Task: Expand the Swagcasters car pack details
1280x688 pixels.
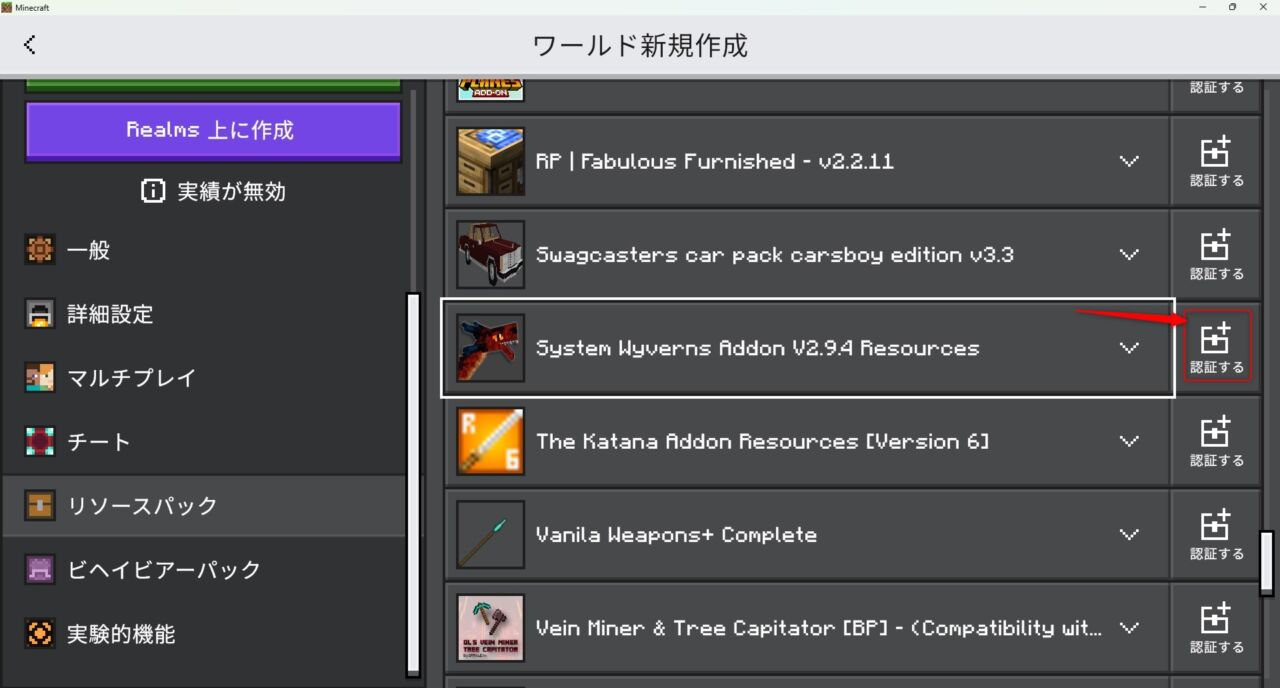Action: pos(1129,254)
